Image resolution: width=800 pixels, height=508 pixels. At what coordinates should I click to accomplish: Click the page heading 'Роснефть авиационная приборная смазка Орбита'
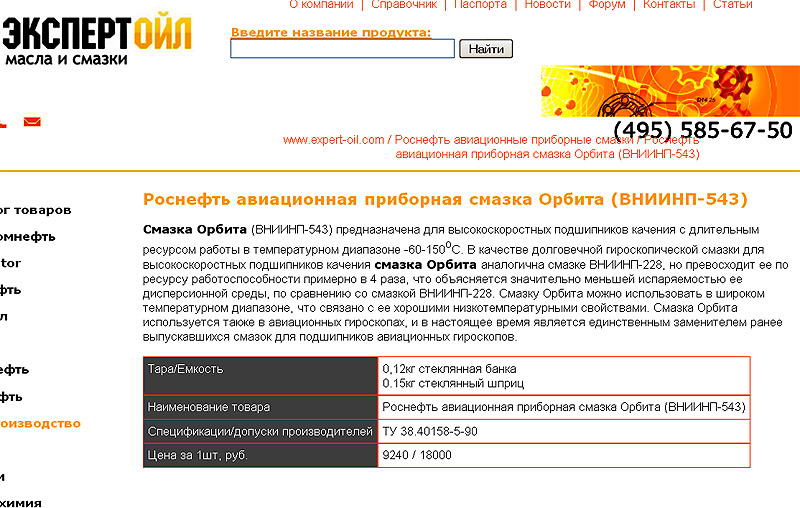(445, 199)
